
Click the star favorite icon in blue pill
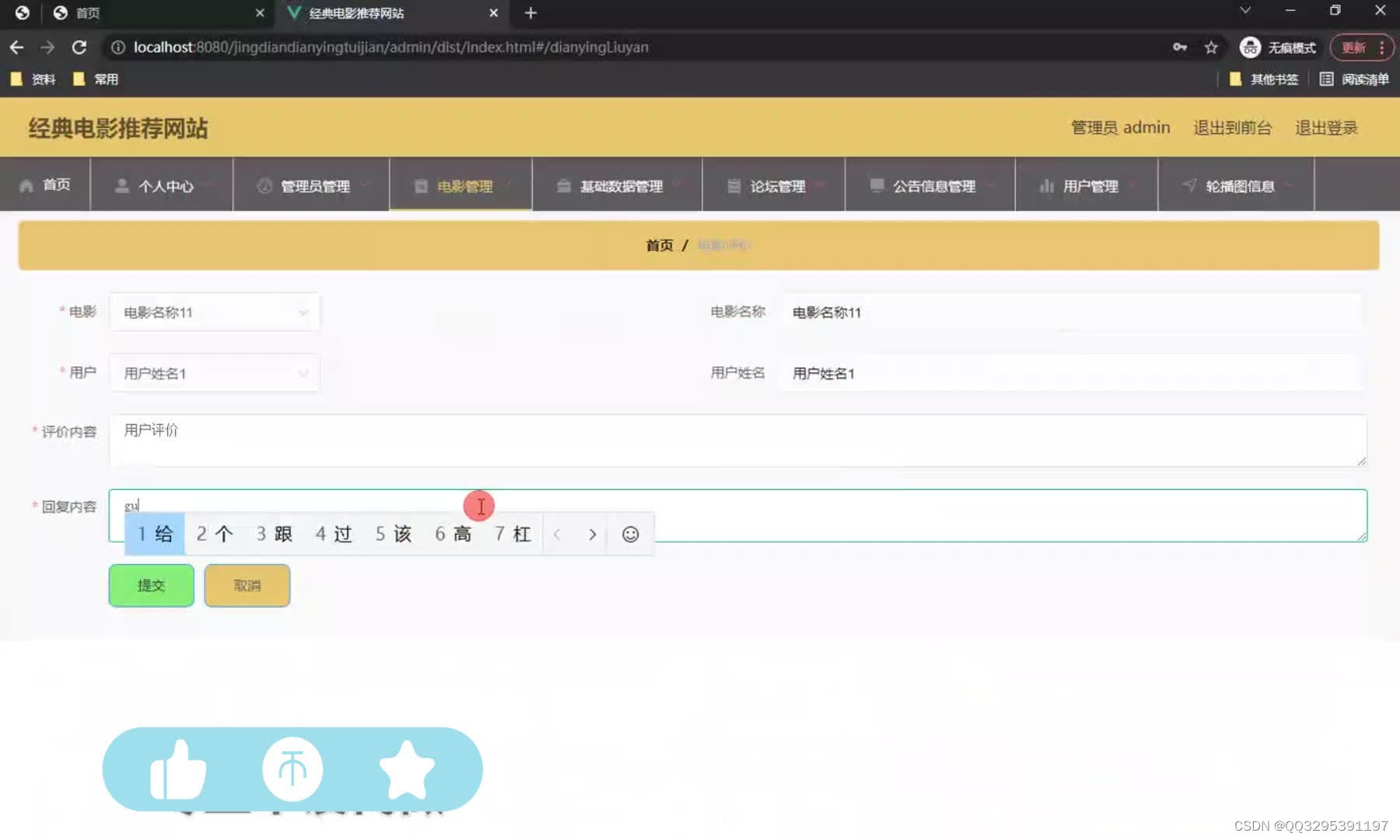(x=407, y=769)
